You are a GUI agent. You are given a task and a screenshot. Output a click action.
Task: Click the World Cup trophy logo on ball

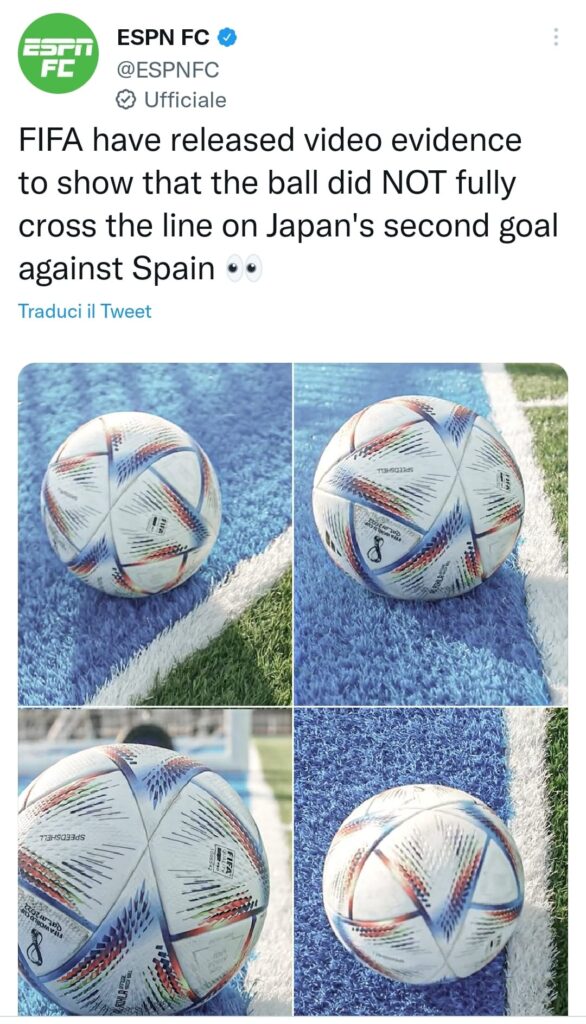tap(375, 549)
